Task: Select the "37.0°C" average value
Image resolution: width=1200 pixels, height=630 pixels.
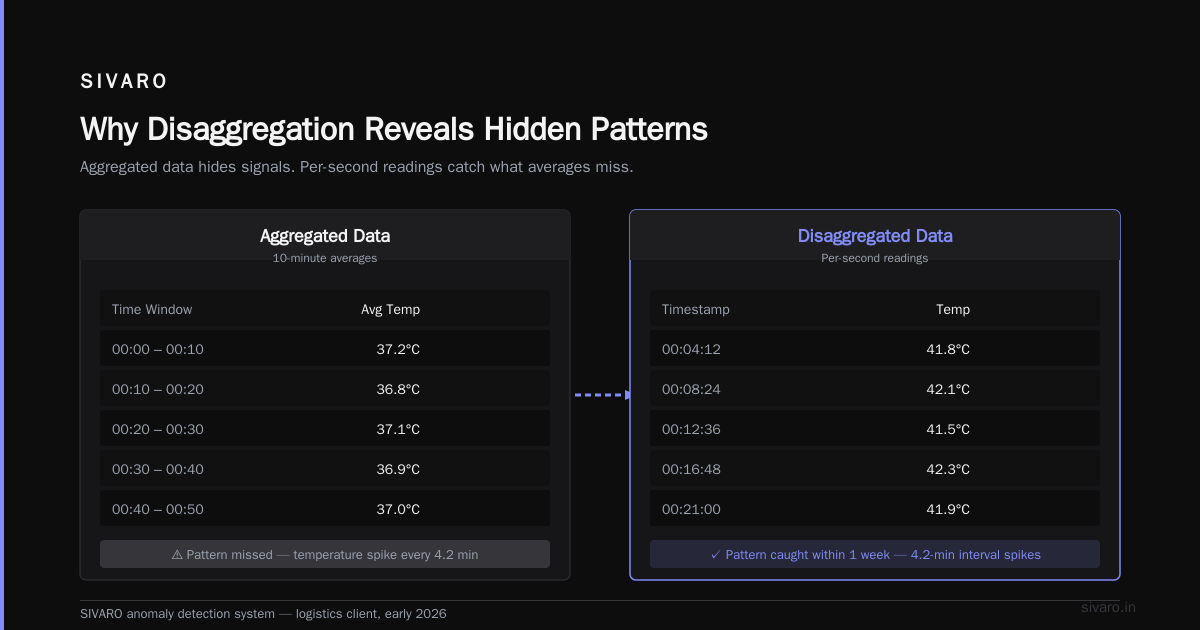Action: point(398,509)
